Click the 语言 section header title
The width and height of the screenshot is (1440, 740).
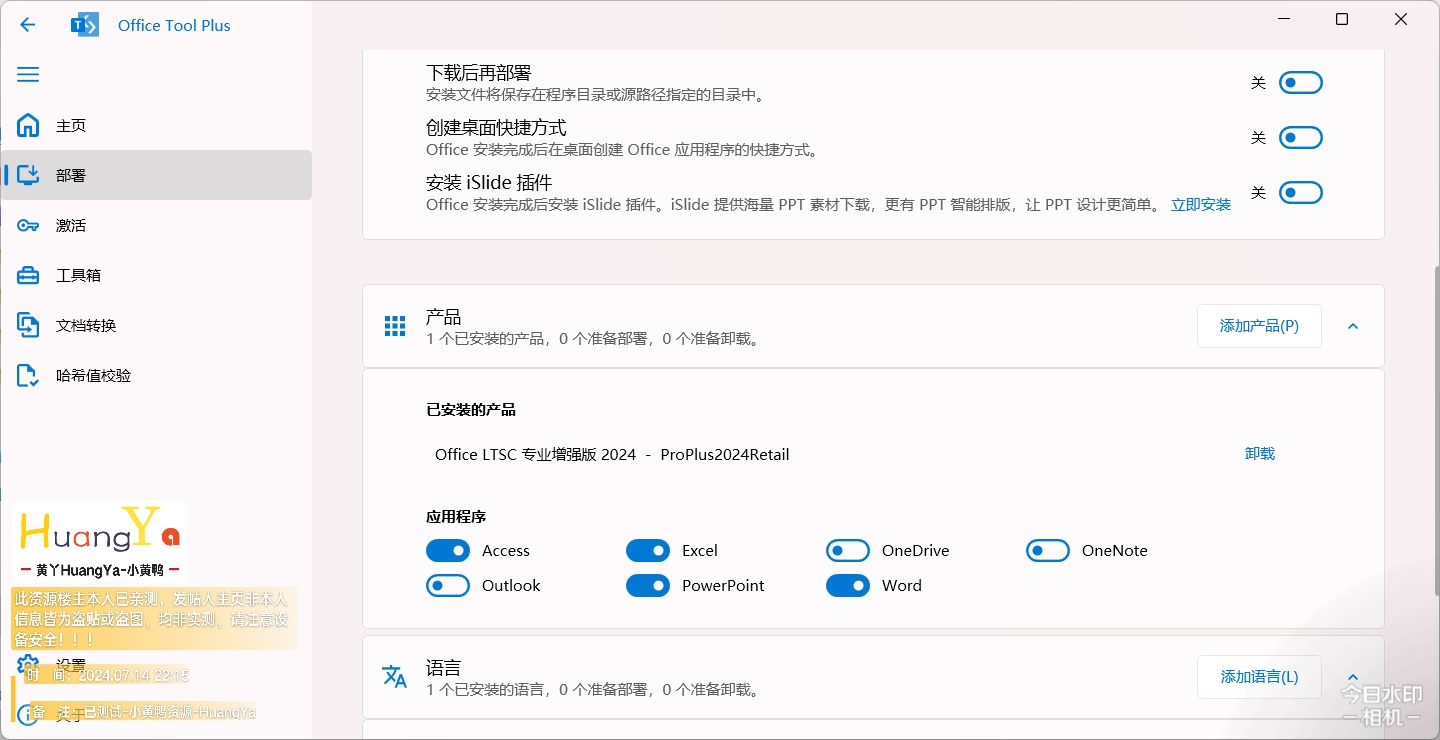[x=444, y=668]
